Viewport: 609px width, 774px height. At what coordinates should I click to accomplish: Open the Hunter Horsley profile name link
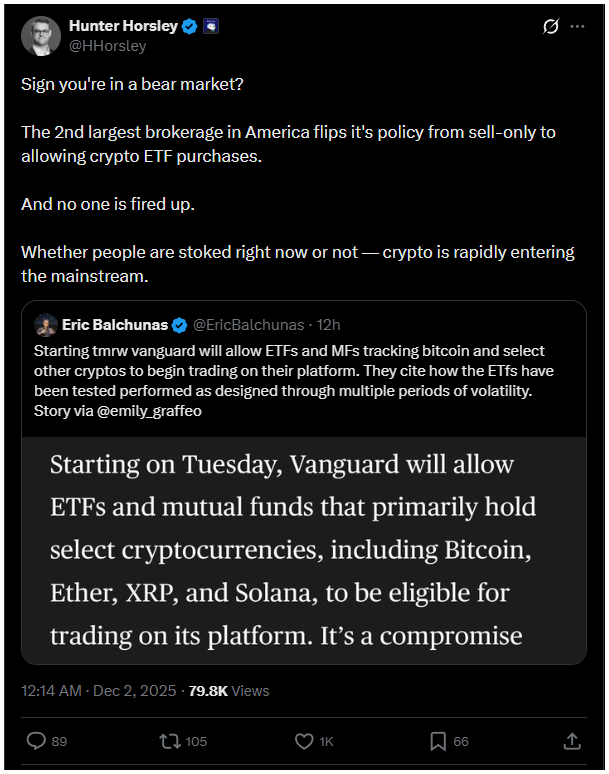[x=124, y=26]
